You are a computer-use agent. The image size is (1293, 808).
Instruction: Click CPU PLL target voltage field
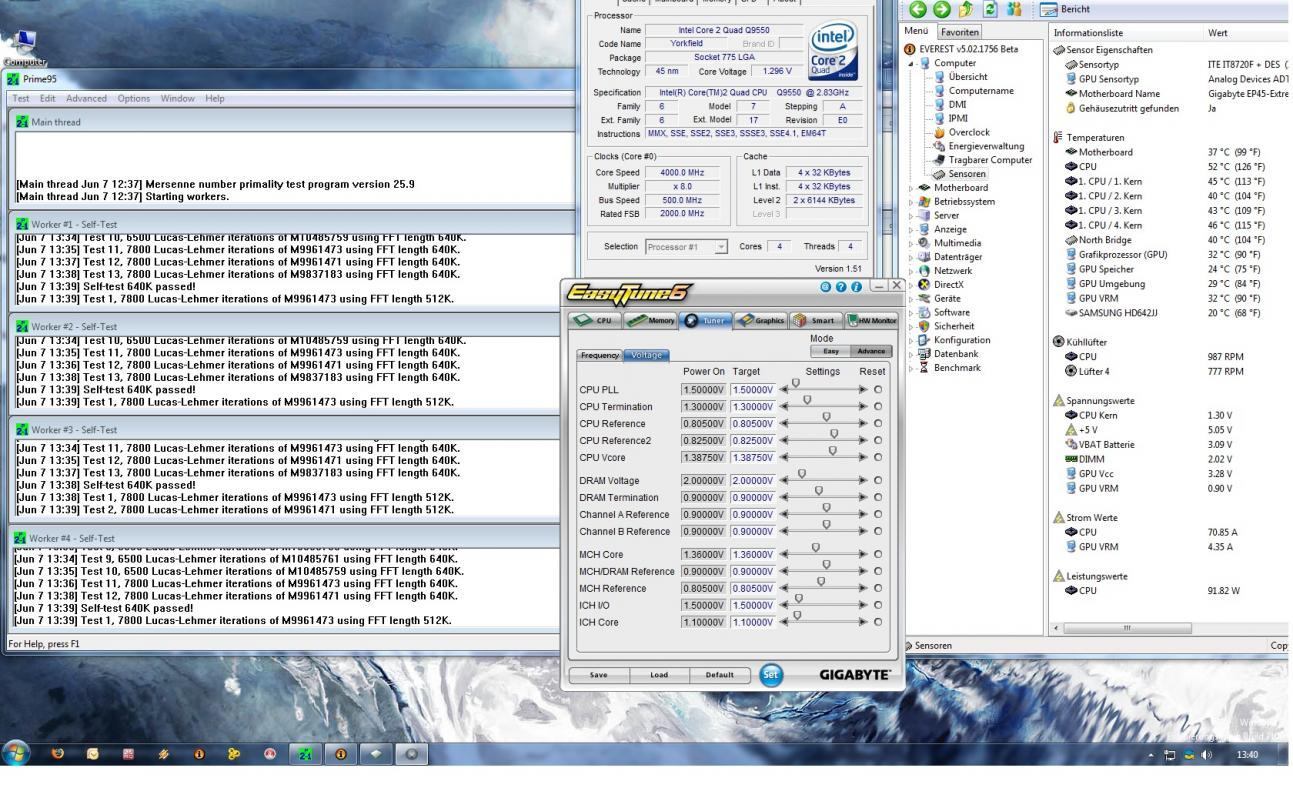(753, 390)
